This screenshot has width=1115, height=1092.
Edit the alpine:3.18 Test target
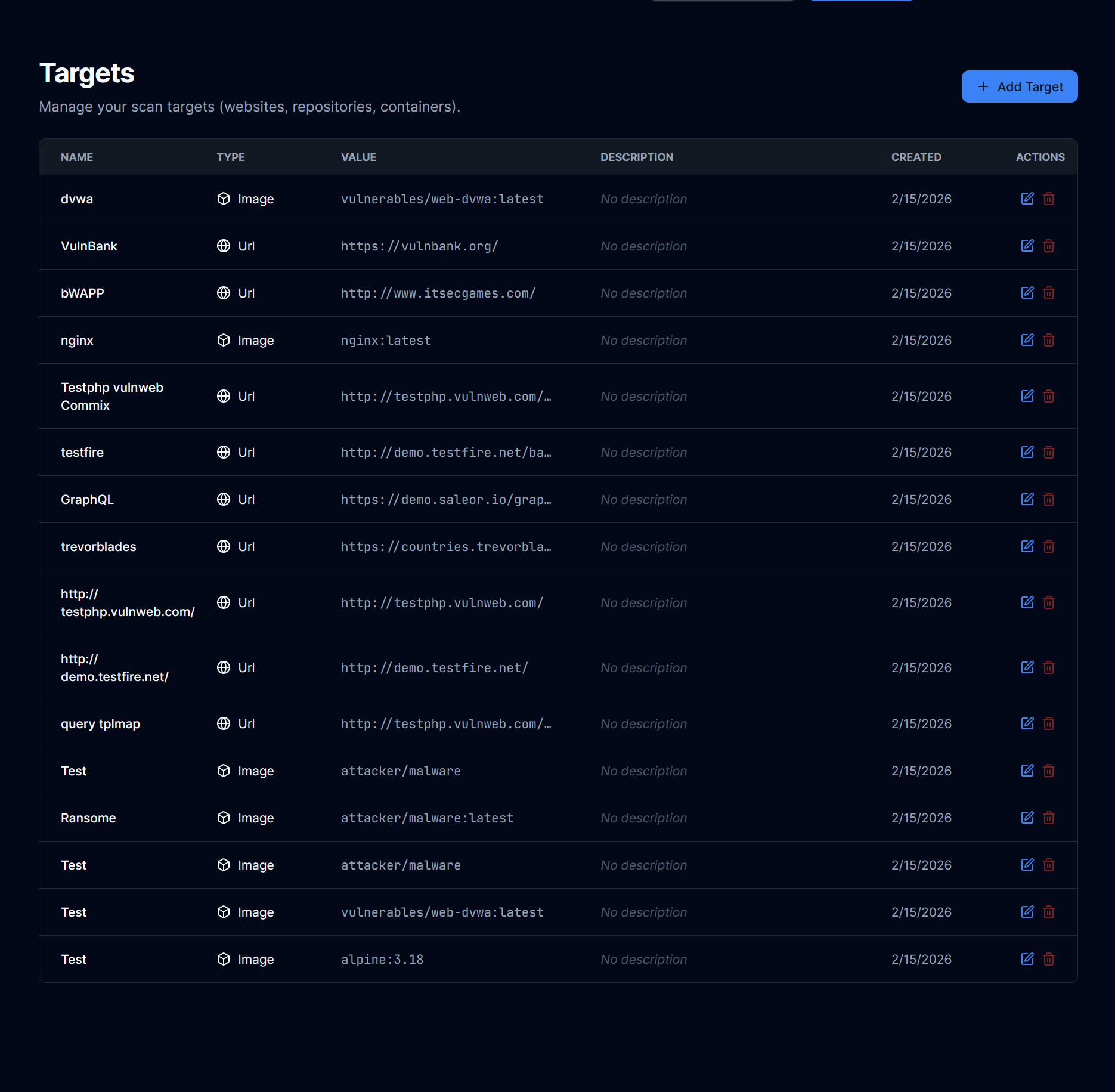tap(1027, 959)
